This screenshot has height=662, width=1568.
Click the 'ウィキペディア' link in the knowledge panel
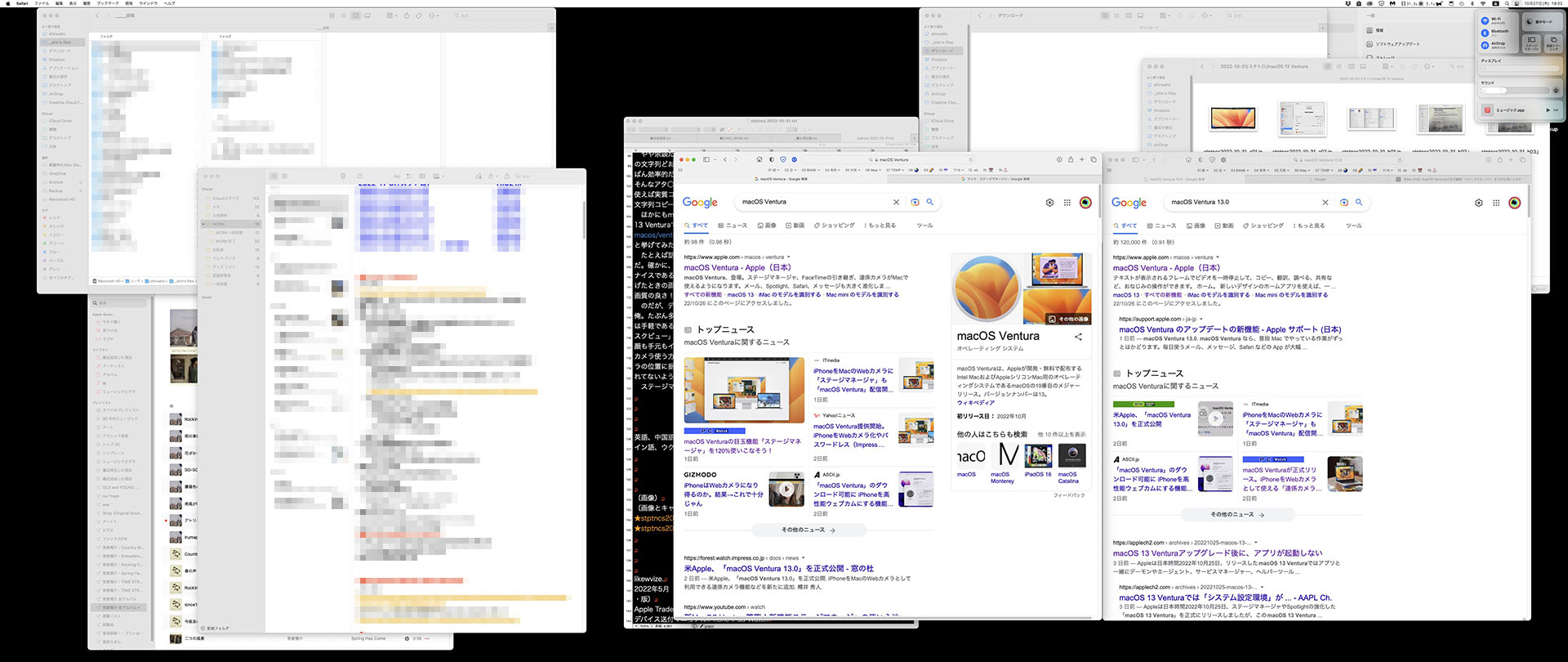976,402
